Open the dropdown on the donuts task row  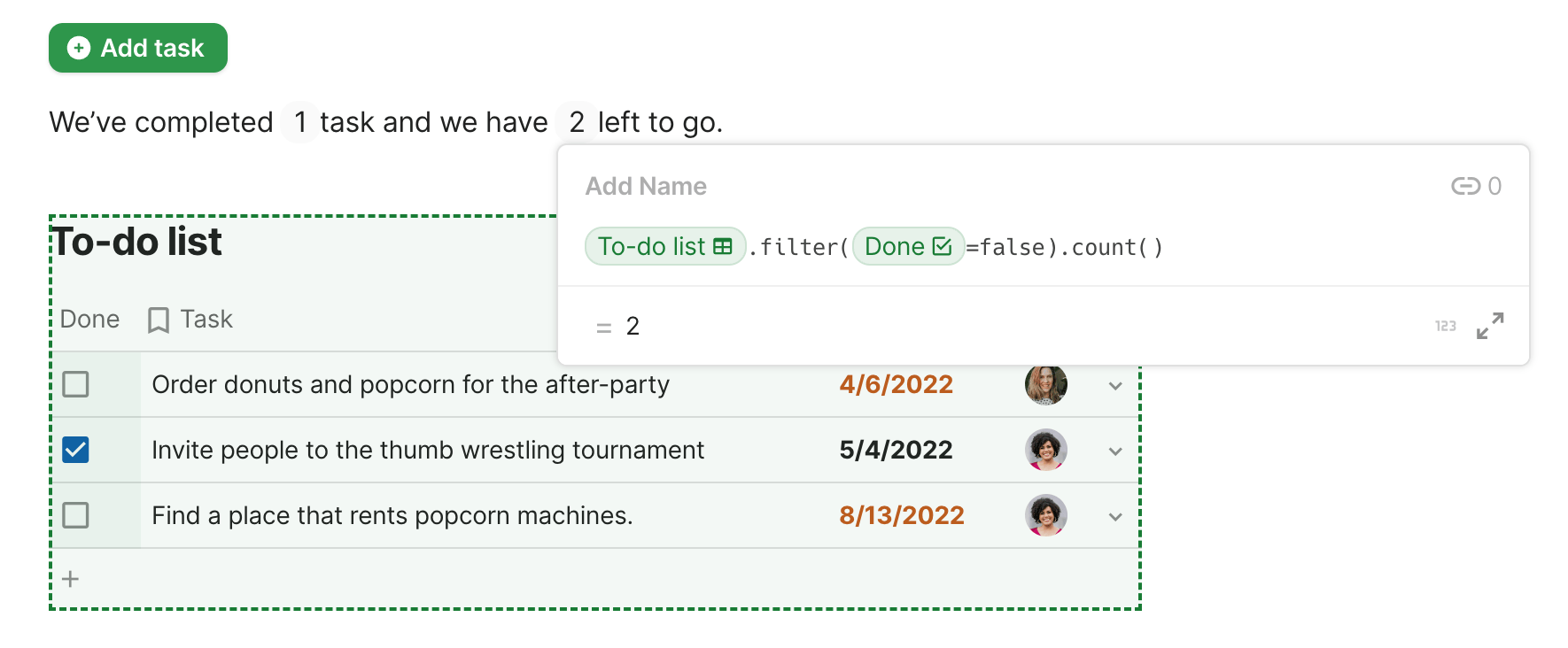tap(1115, 386)
